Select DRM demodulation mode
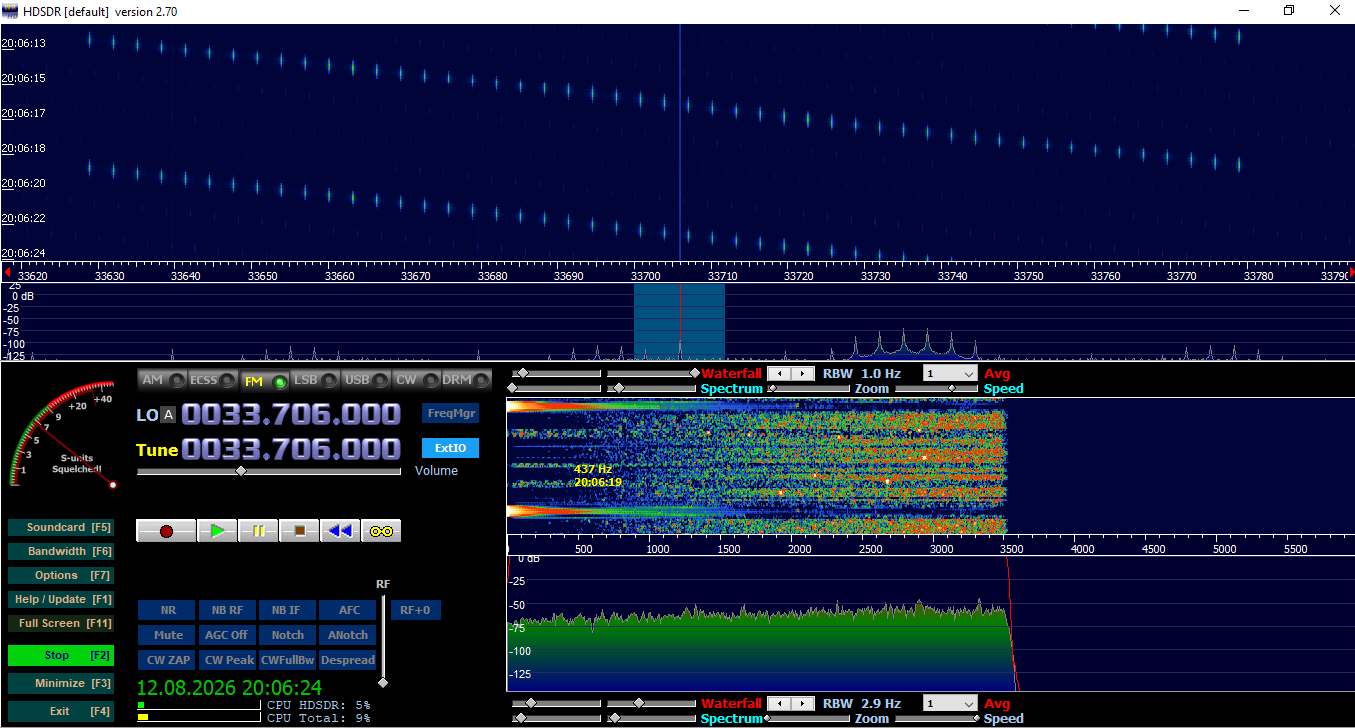 [x=467, y=380]
